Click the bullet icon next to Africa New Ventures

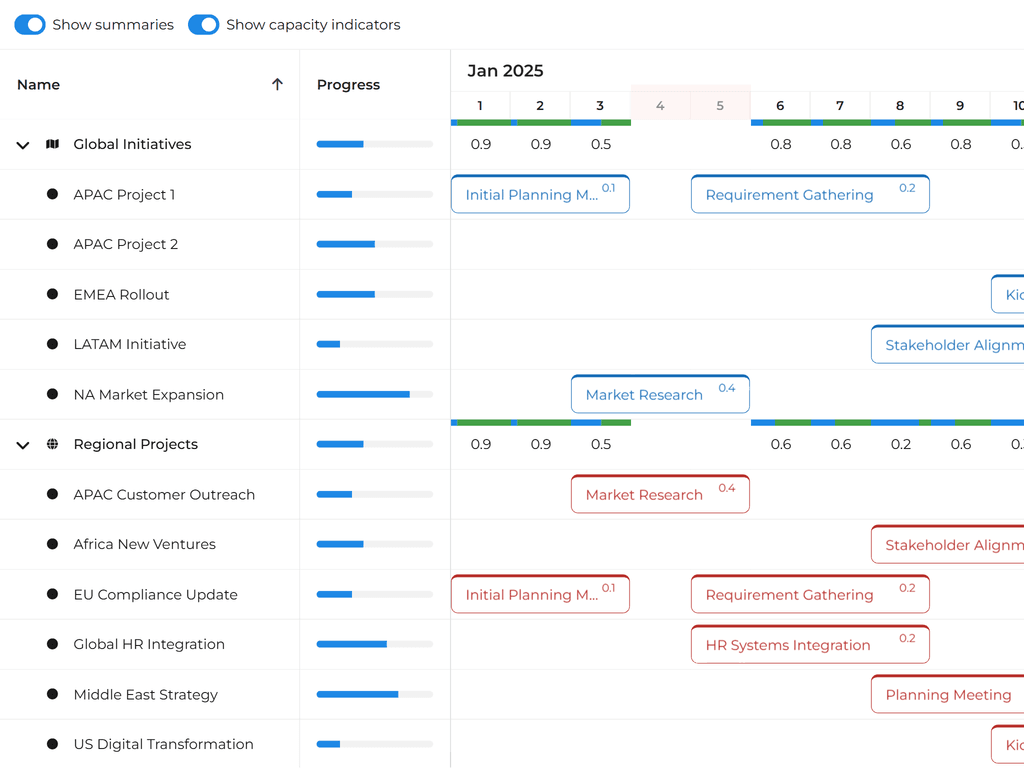53,545
